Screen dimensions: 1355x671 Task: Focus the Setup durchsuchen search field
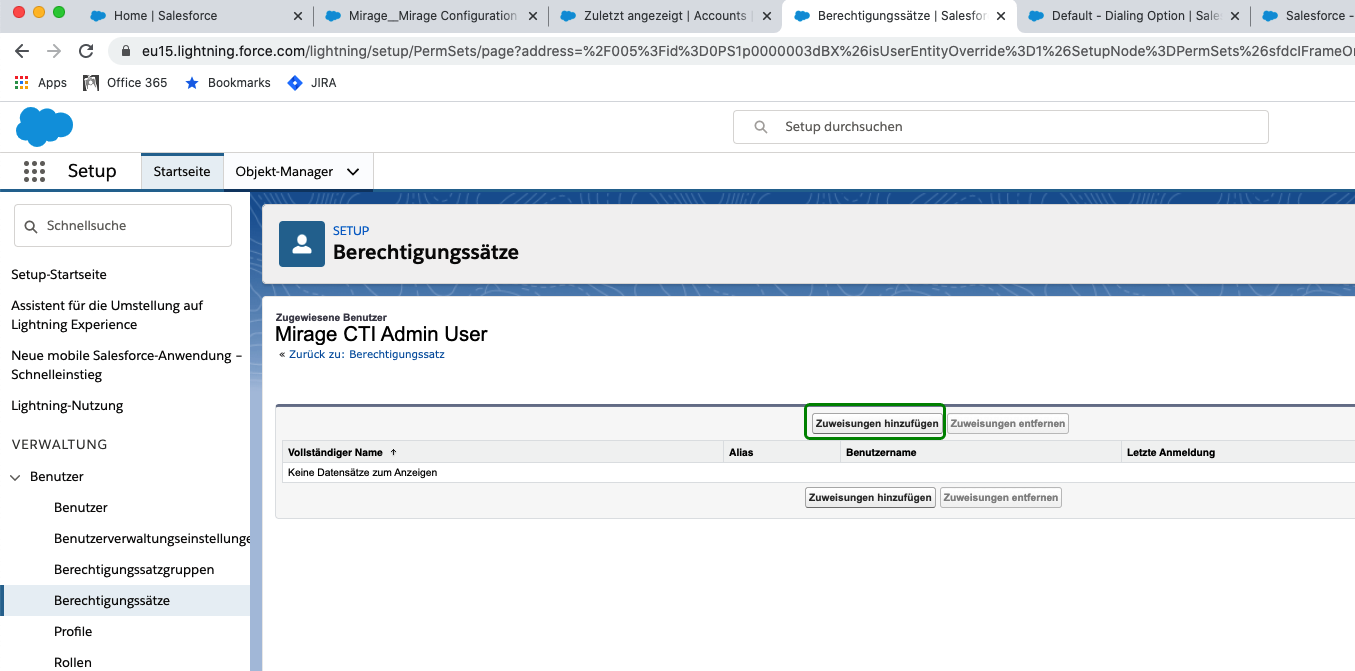click(x=1000, y=127)
